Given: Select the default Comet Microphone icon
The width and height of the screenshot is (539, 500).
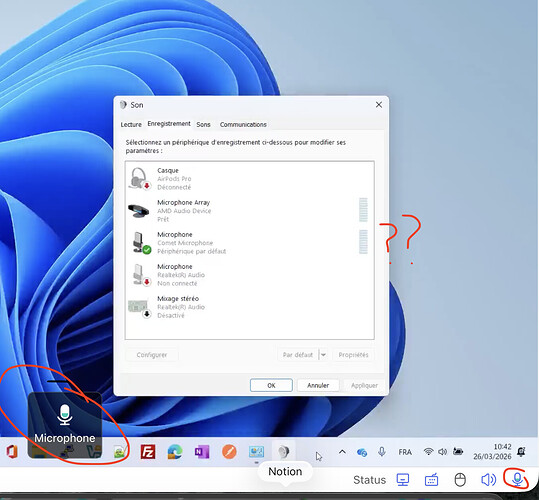Looking at the screenshot, I should pos(142,243).
